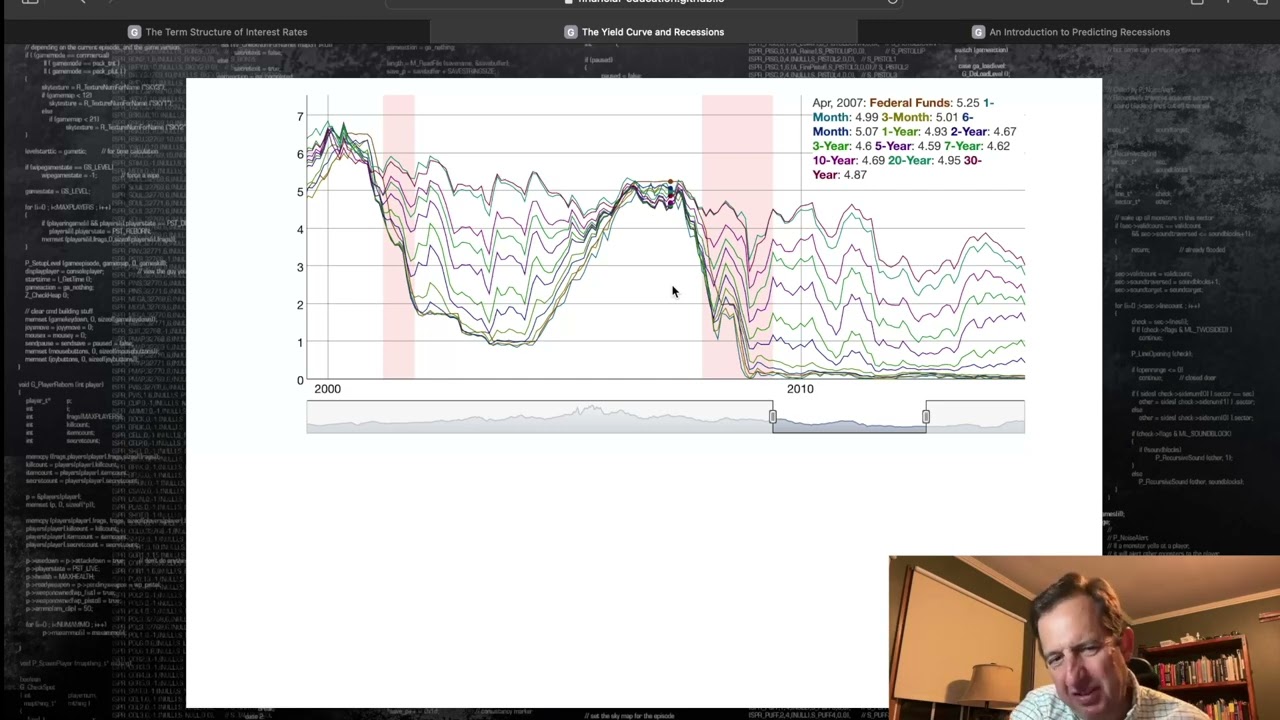This screenshot has height=720, width=1280.
Task: Click the 'Apr, 2007:' date label
Action: click(839, 103)
